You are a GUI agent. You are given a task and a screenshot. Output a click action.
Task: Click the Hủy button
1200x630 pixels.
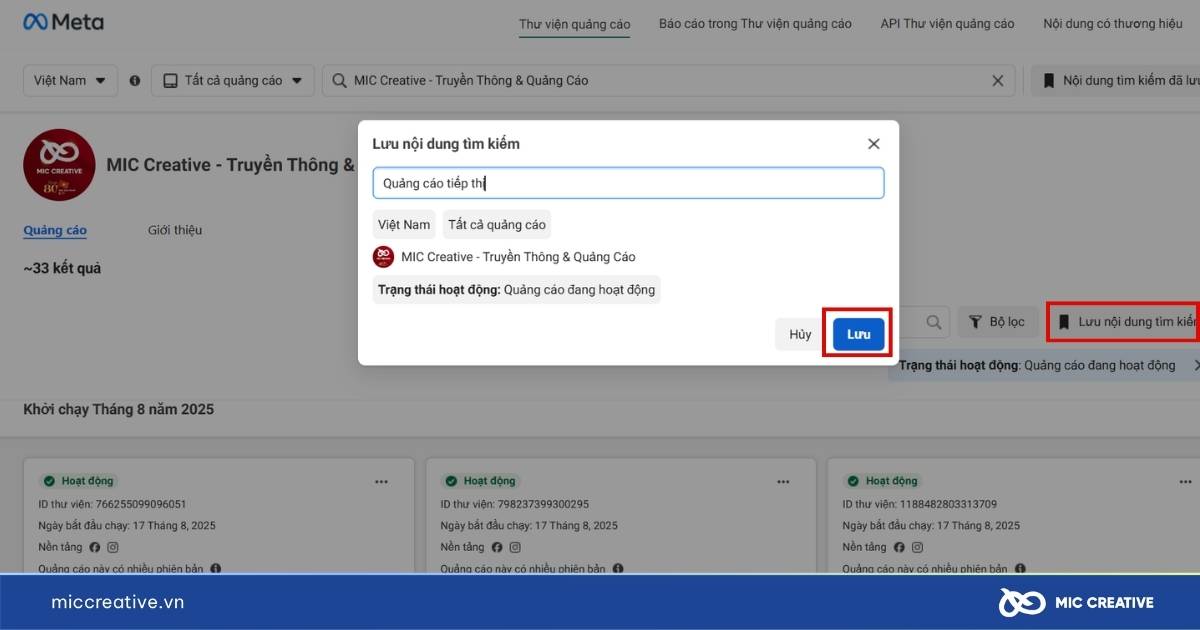pyautogui.click(x=800, y=334)
